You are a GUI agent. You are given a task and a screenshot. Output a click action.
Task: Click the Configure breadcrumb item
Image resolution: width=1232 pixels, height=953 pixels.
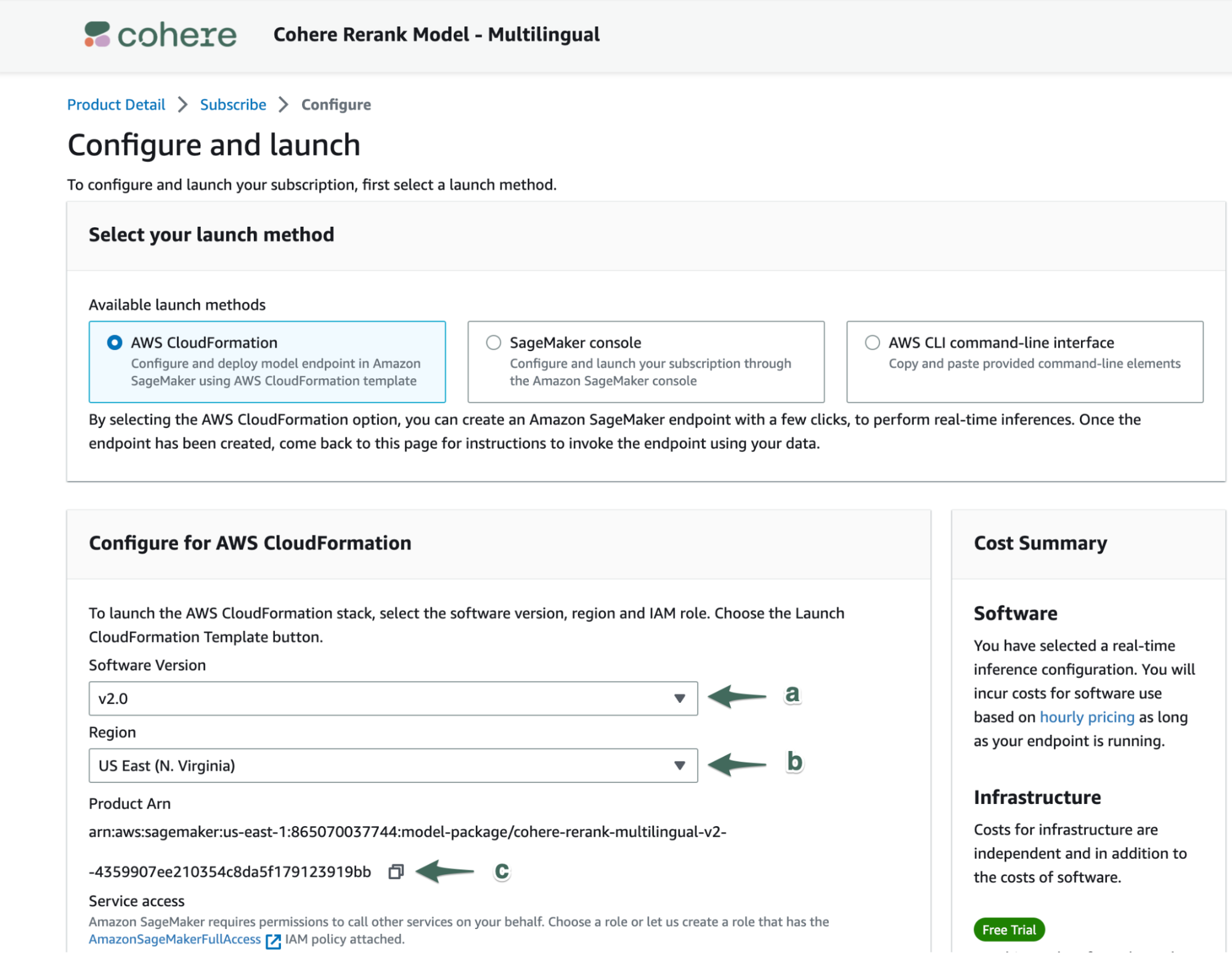coord(336,105)
